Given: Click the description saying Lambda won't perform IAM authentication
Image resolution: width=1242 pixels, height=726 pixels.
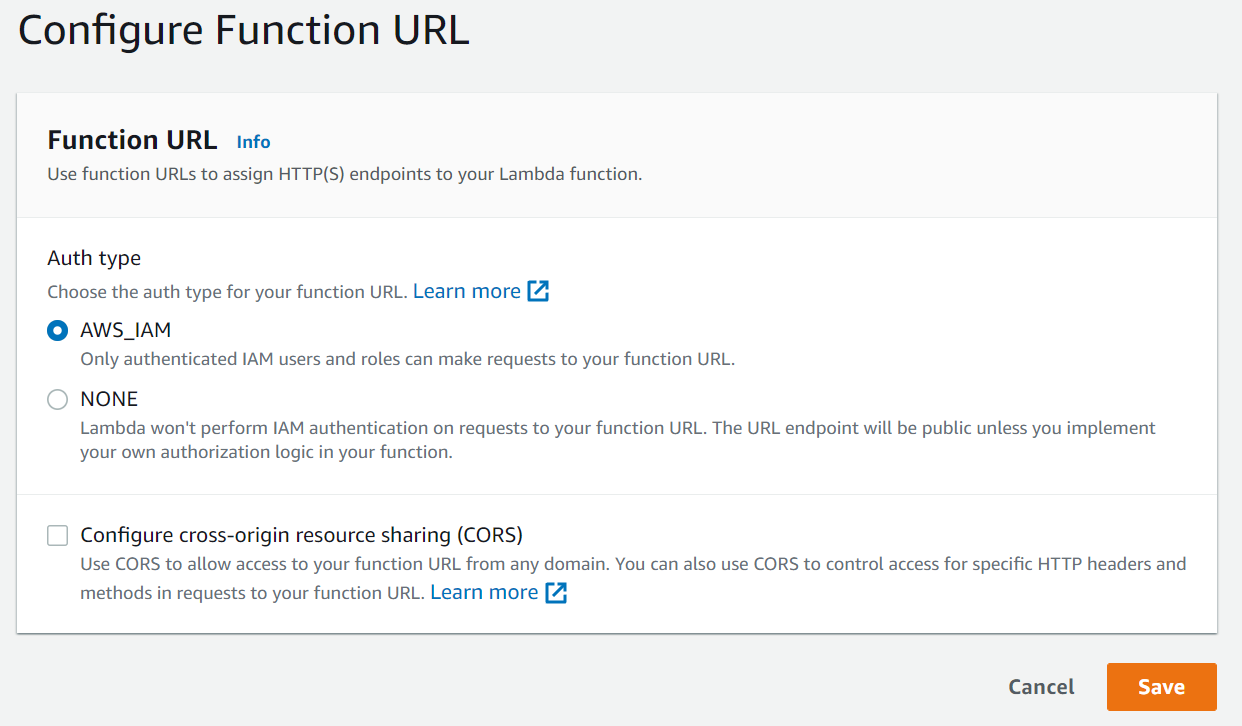Looking at the screenshot, I should coord(618,440).
